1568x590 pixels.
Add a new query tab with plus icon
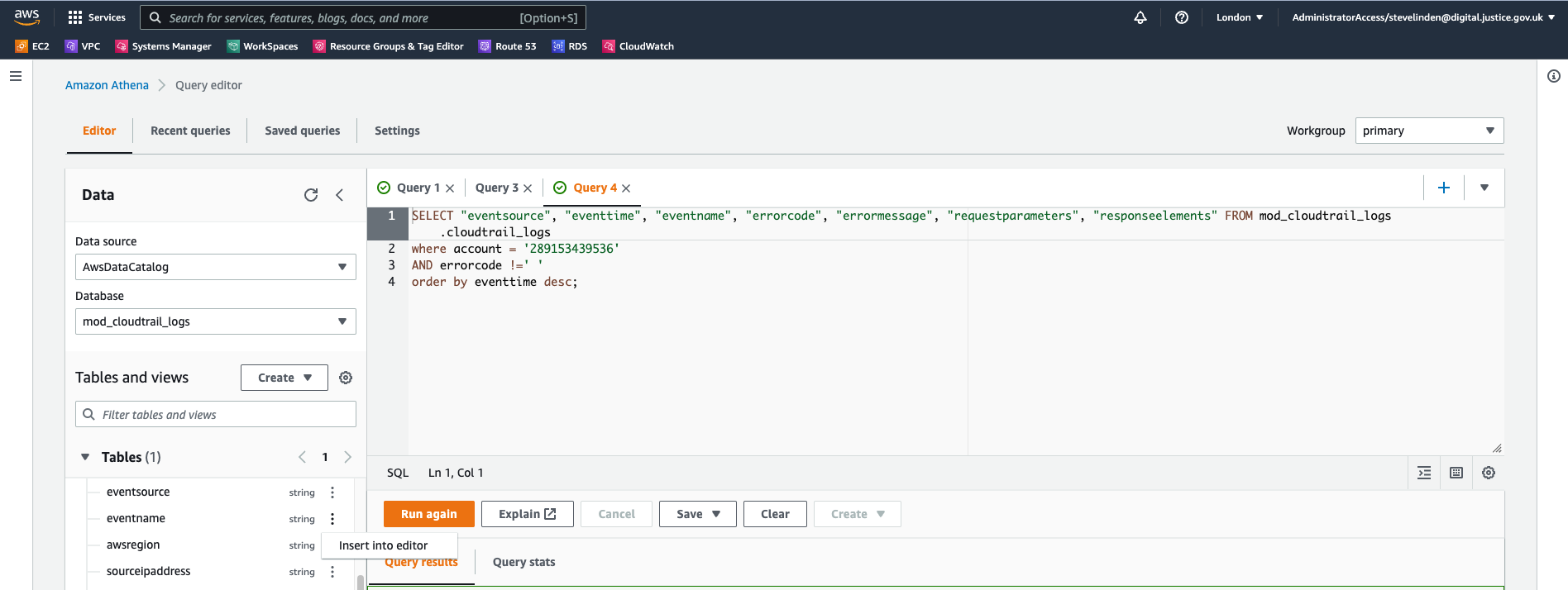[1444, 188]
